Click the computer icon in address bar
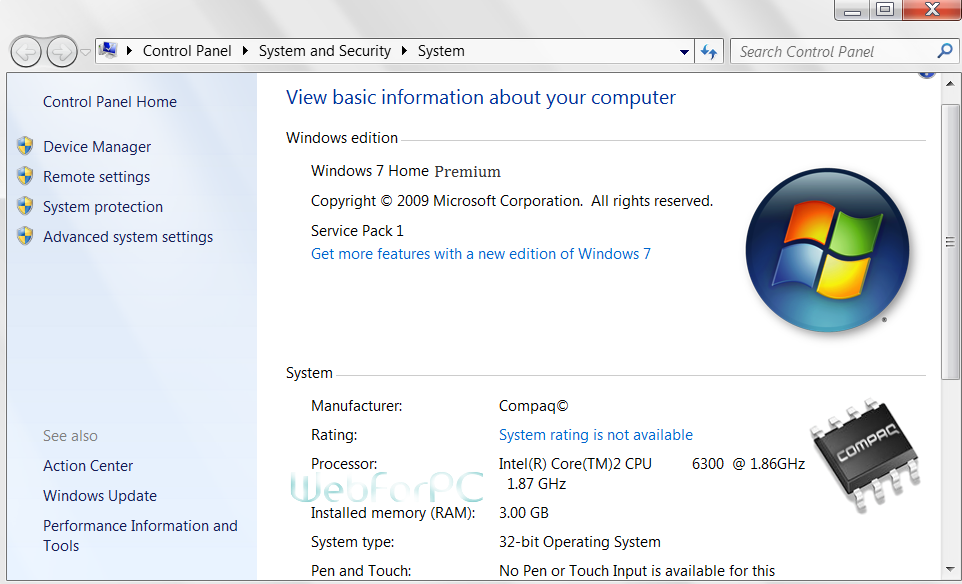This screenshot has width=962, height=584. (108, 50)
